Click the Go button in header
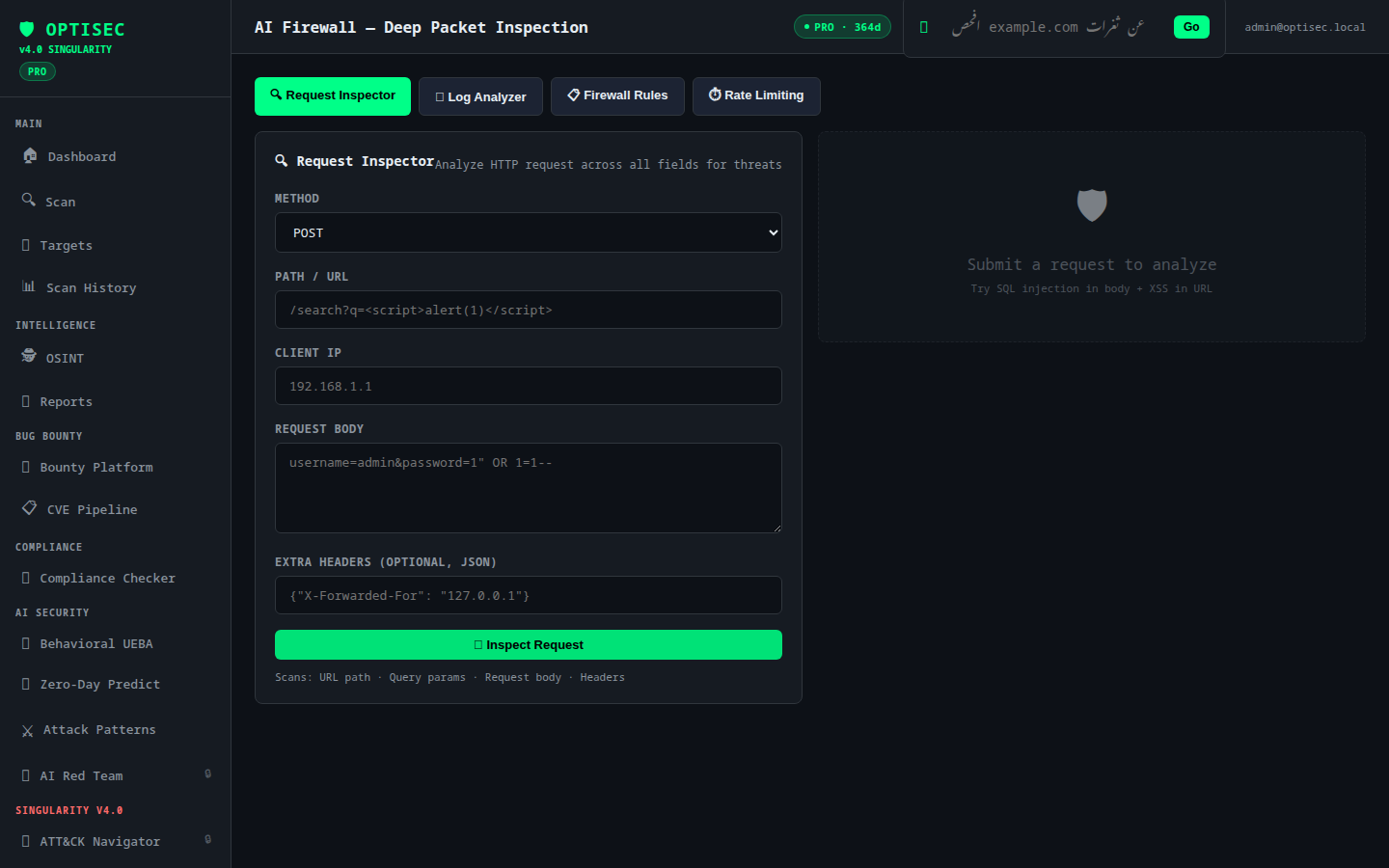1389x868 pixels. tap(1191, 27)
